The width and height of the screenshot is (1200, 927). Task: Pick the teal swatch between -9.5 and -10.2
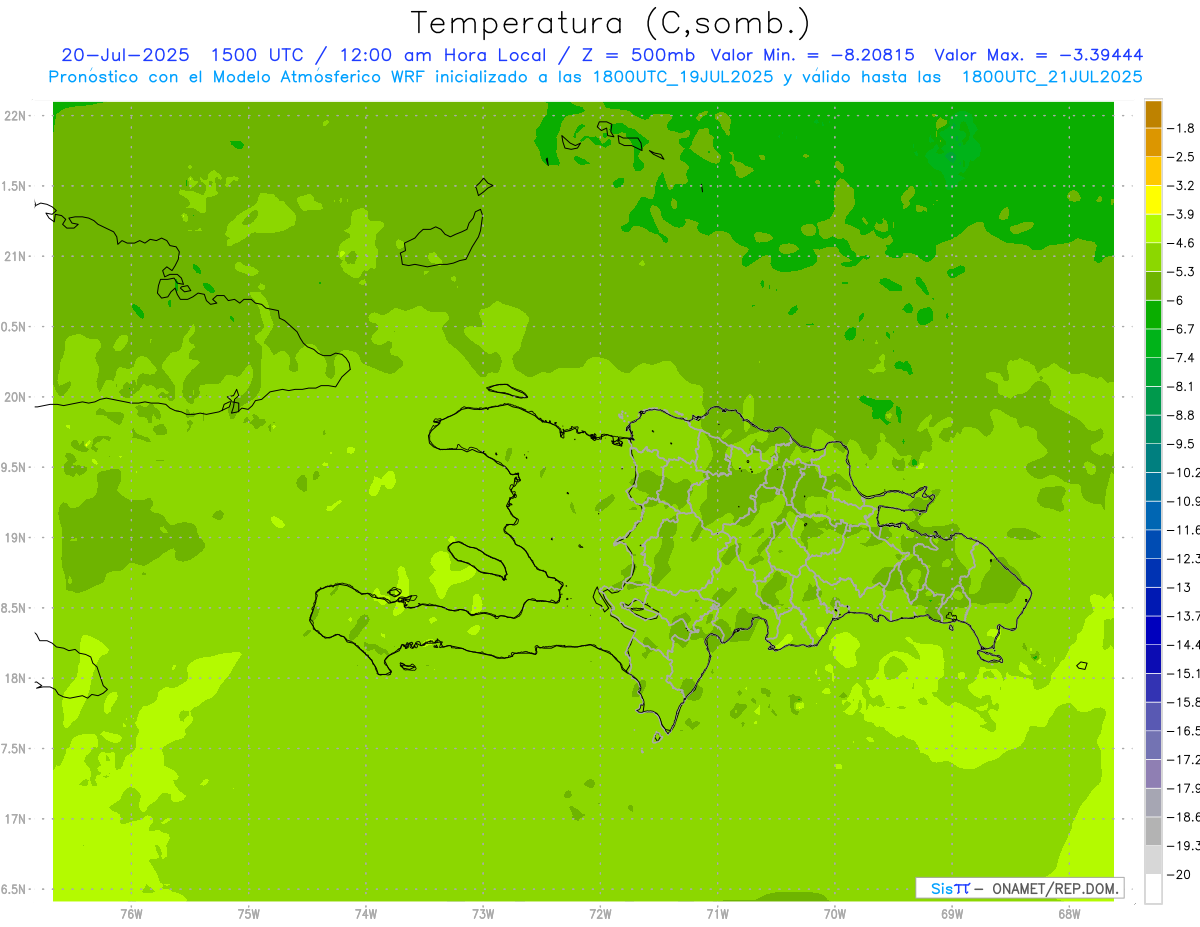tap(1153, 458)
